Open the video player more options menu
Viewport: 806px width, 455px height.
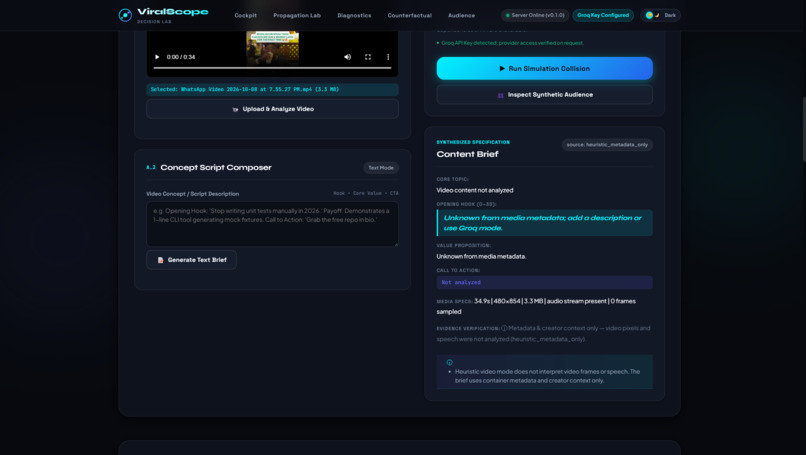click(388, 57)
